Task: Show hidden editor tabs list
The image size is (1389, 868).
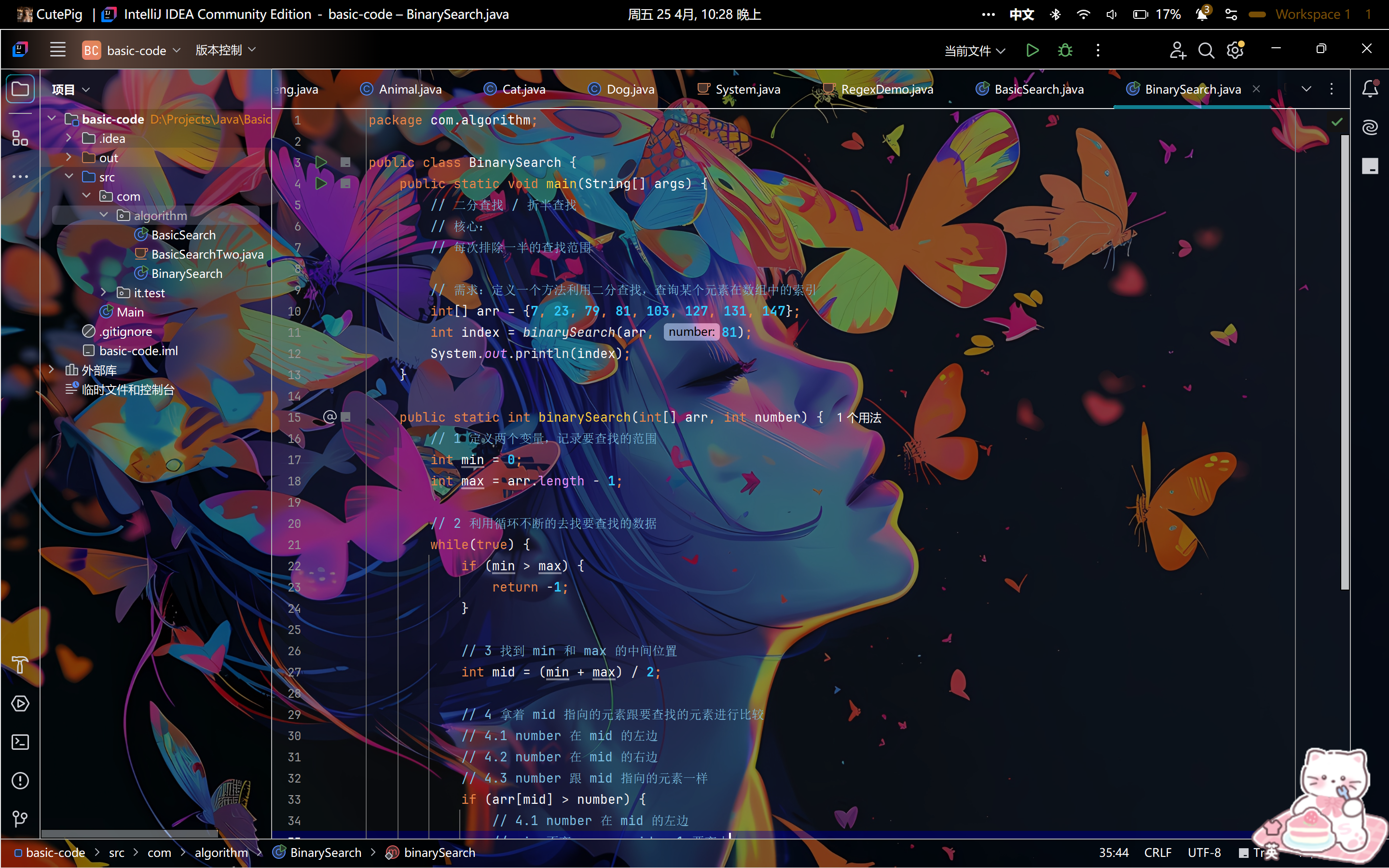Action: point(1306,89)
